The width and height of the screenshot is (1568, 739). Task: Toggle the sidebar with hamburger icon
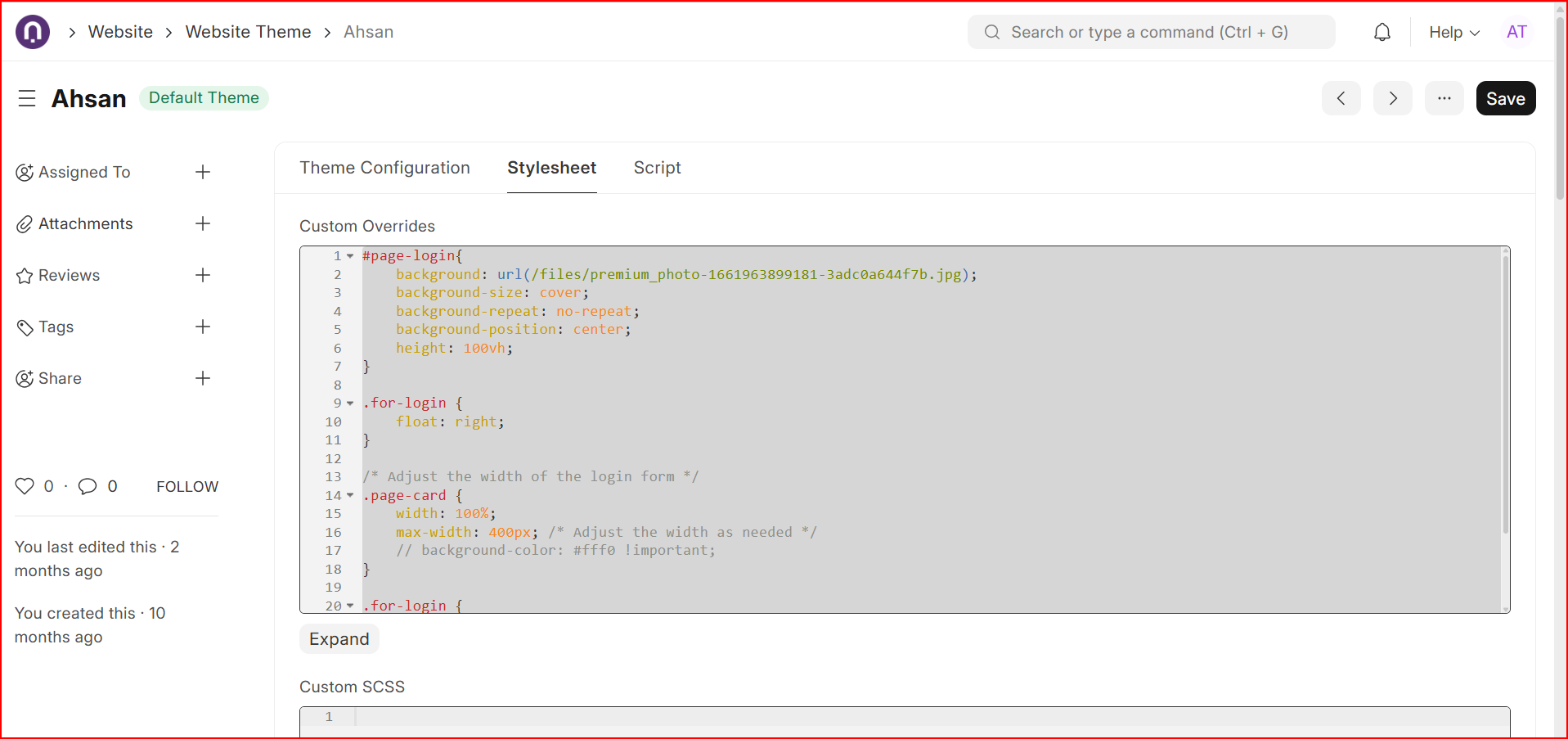point(27,98)
